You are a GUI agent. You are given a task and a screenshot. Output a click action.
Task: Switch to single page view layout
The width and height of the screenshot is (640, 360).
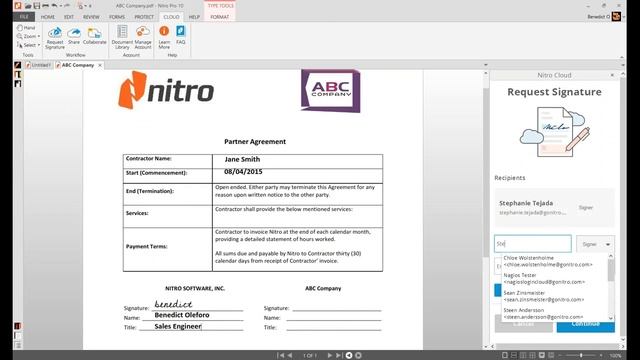[x=505, y=356]
